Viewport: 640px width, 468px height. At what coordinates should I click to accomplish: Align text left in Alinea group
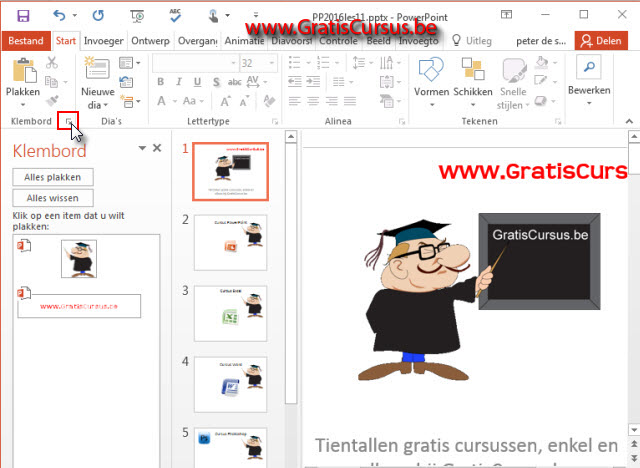[294, 101]
